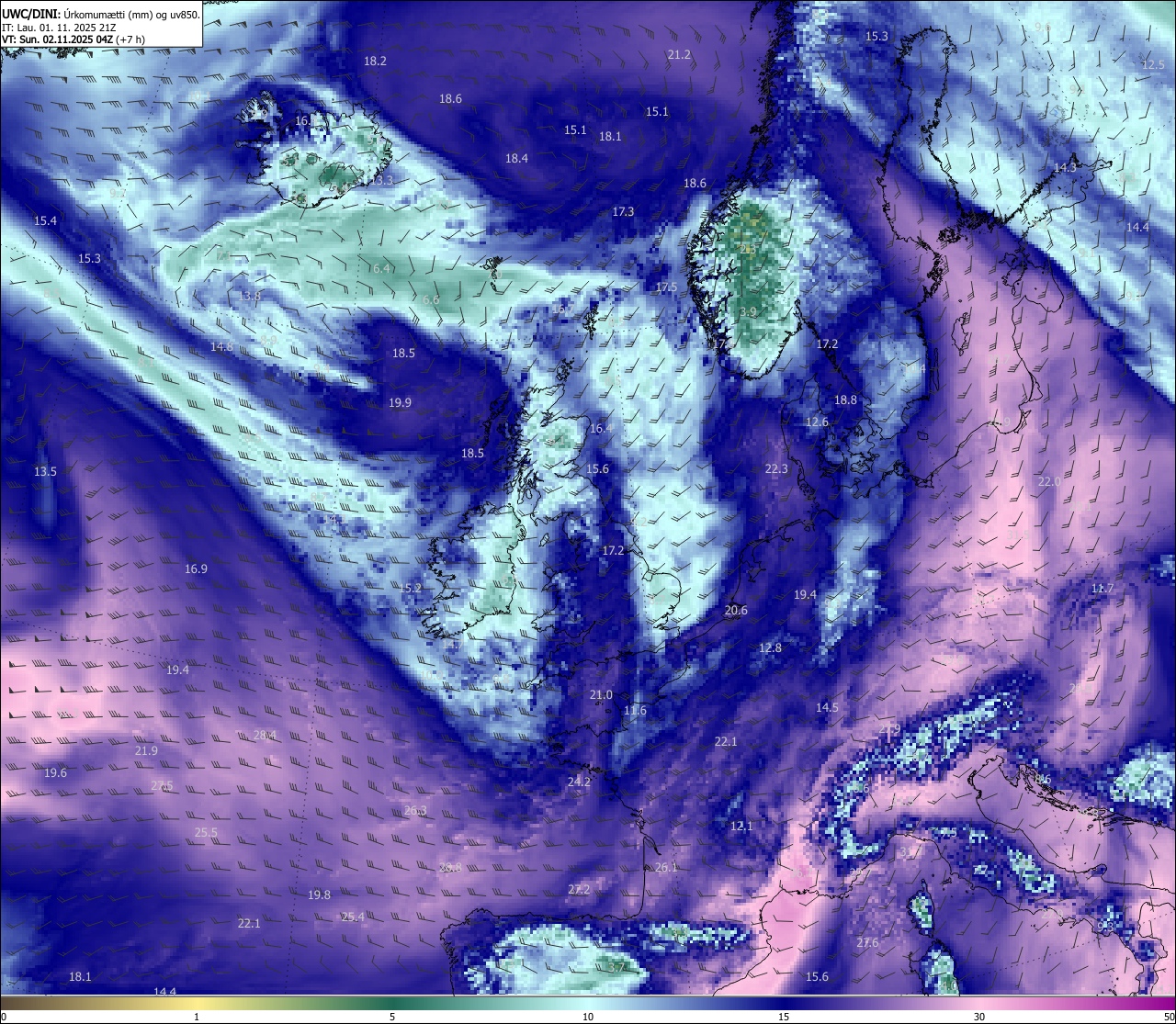Select the 3.7 value label
This screenshot has height=1024, width=1176.
(x=616, y=967)
